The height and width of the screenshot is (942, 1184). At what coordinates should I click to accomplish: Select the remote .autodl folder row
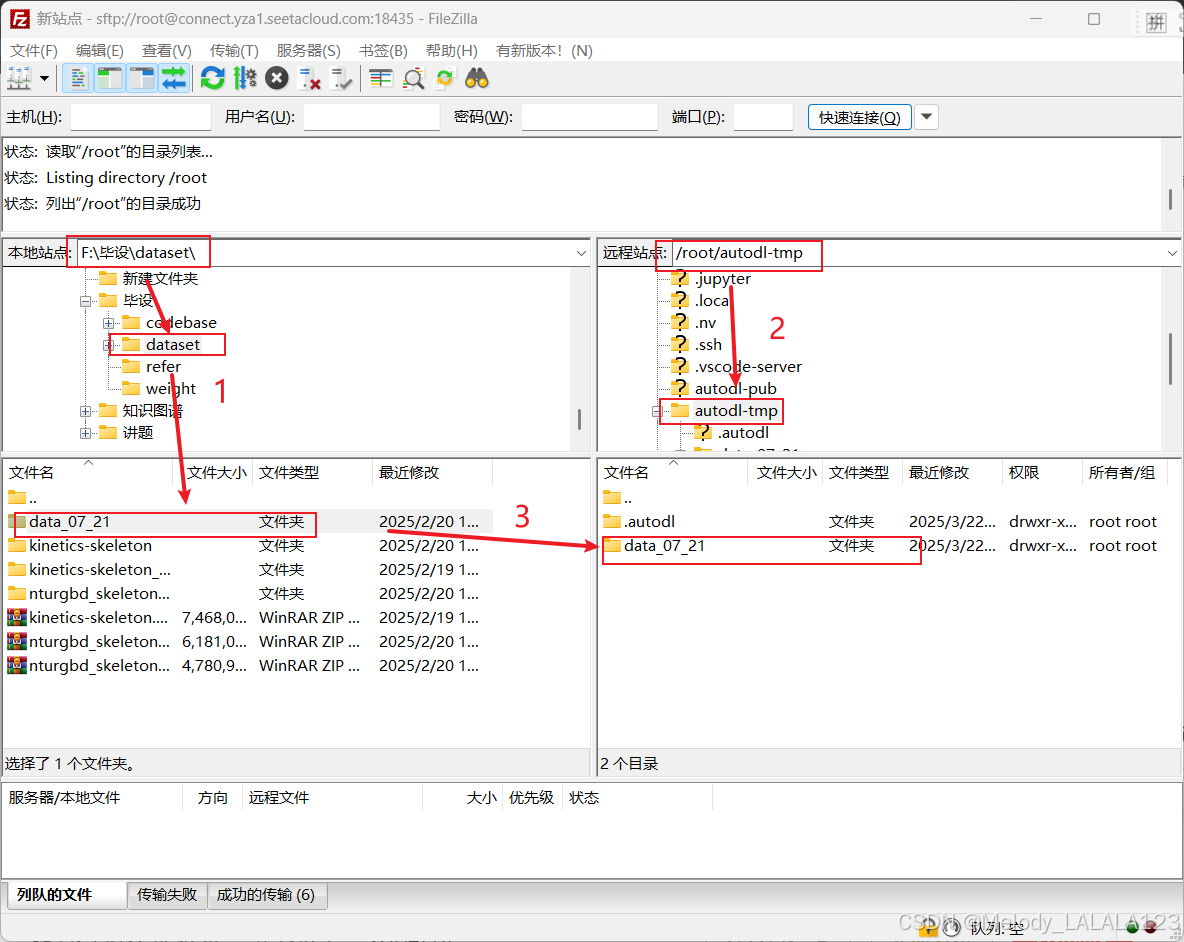coord(883,522)
